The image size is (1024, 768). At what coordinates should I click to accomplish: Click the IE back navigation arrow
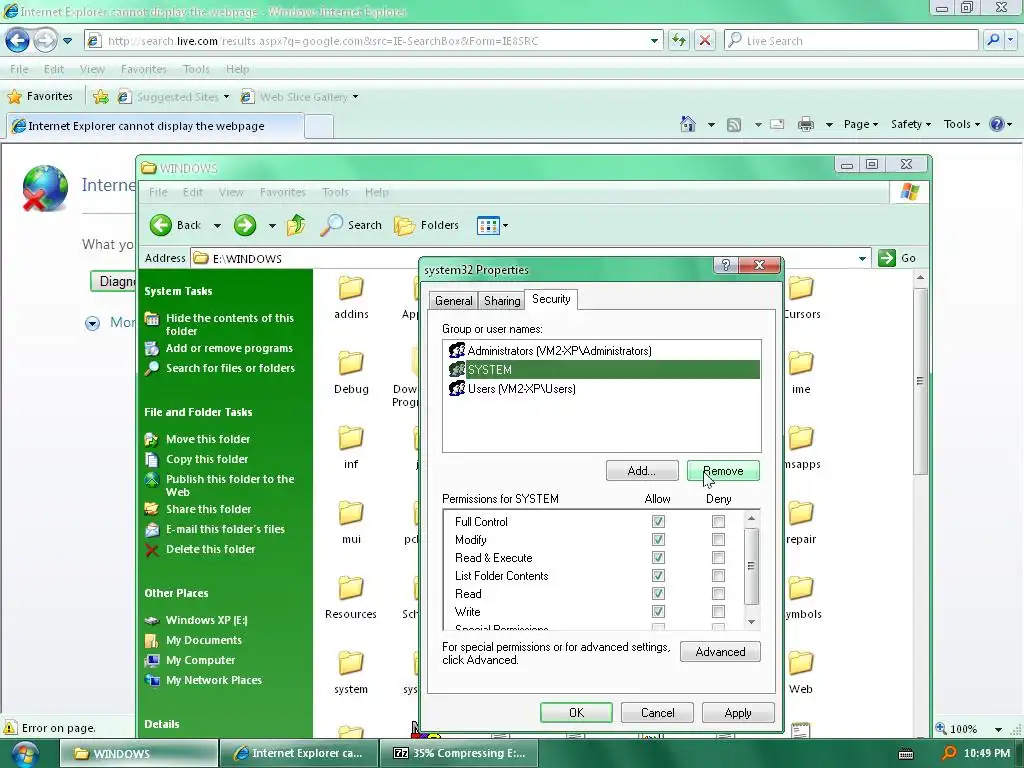(17, 40)
